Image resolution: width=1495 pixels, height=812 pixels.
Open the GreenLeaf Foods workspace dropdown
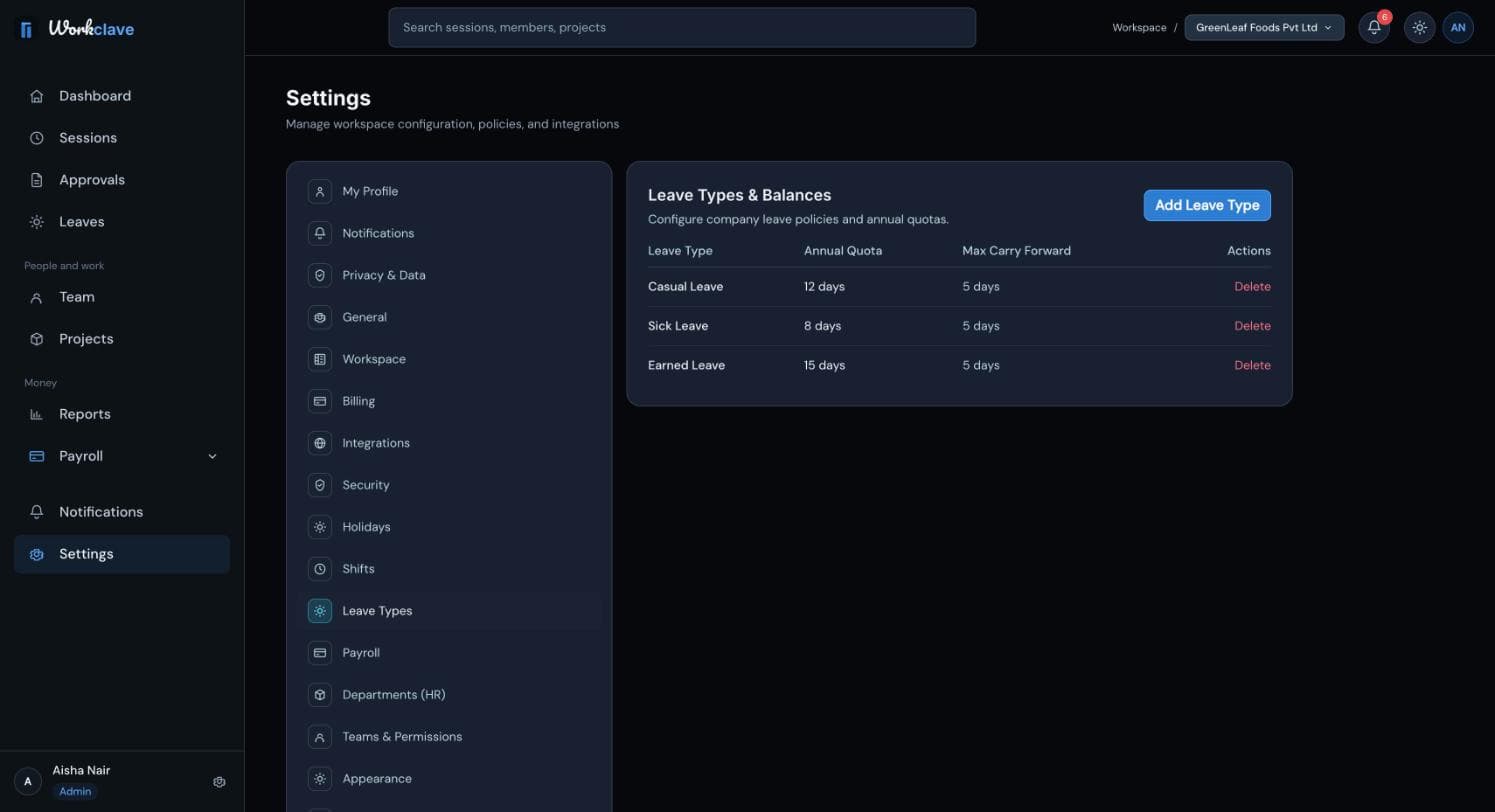pos(1264,28)
